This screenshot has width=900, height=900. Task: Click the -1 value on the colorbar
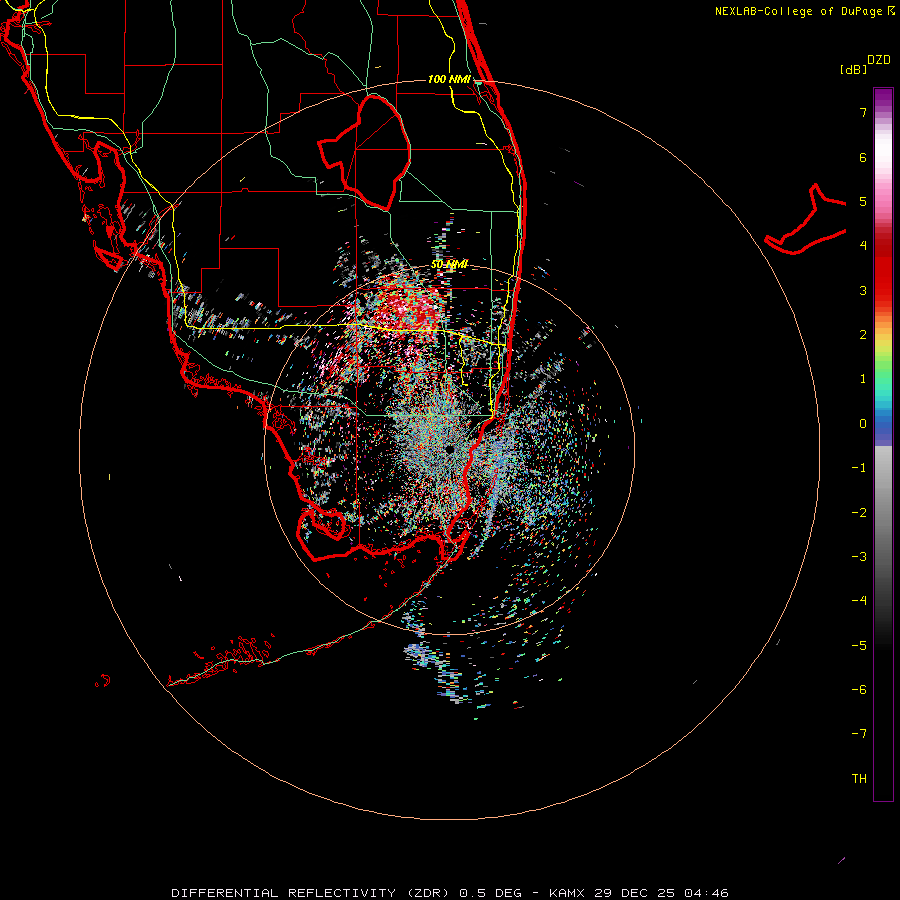pyautogui.click(x=859, y=468)
